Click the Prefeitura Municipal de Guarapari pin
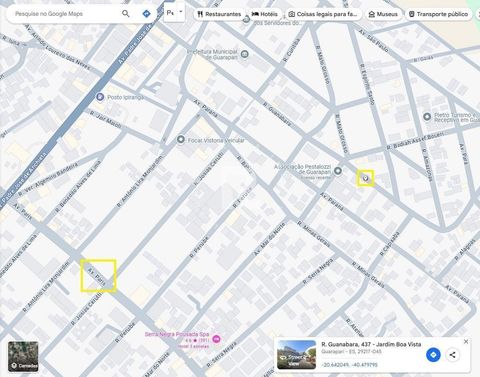 245,54
